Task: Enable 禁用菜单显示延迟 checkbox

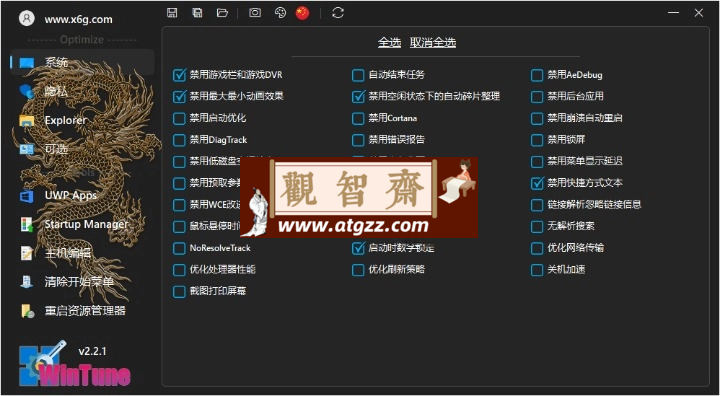Action: pos(537,161)
